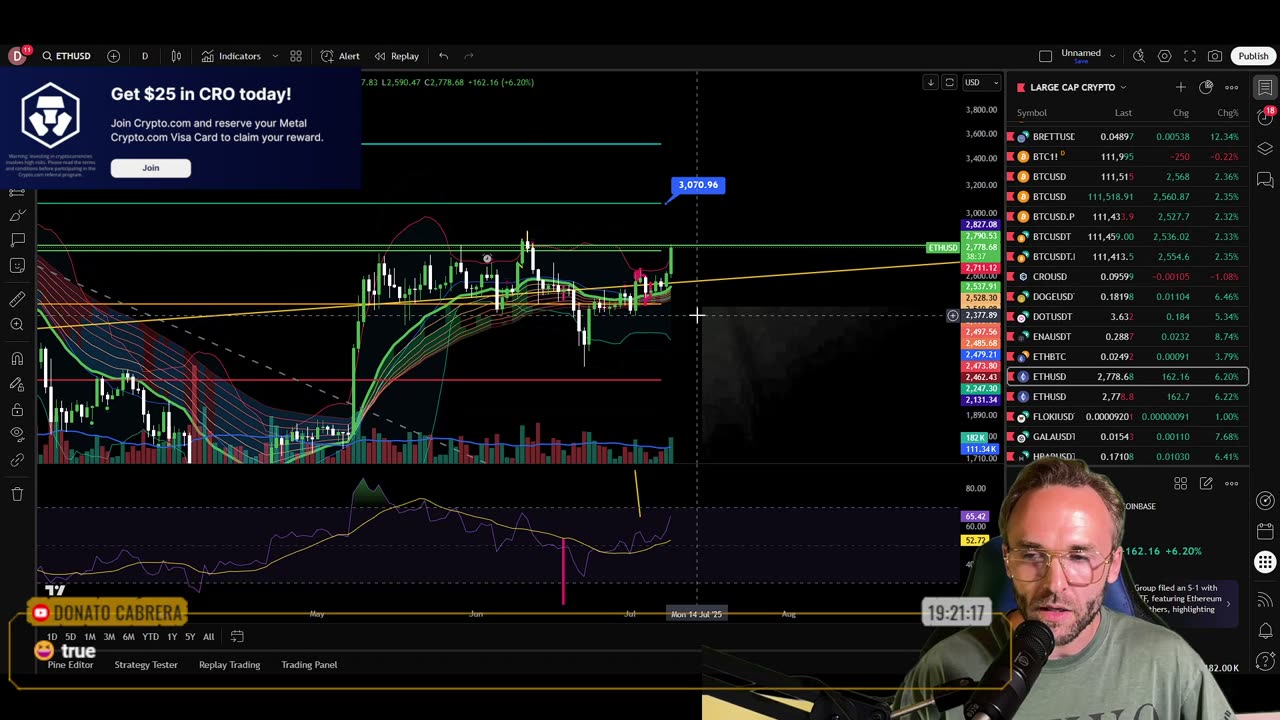1280x720 pixels.
Task: Enter fullscreen mode
Action: tap(1190, 56)
